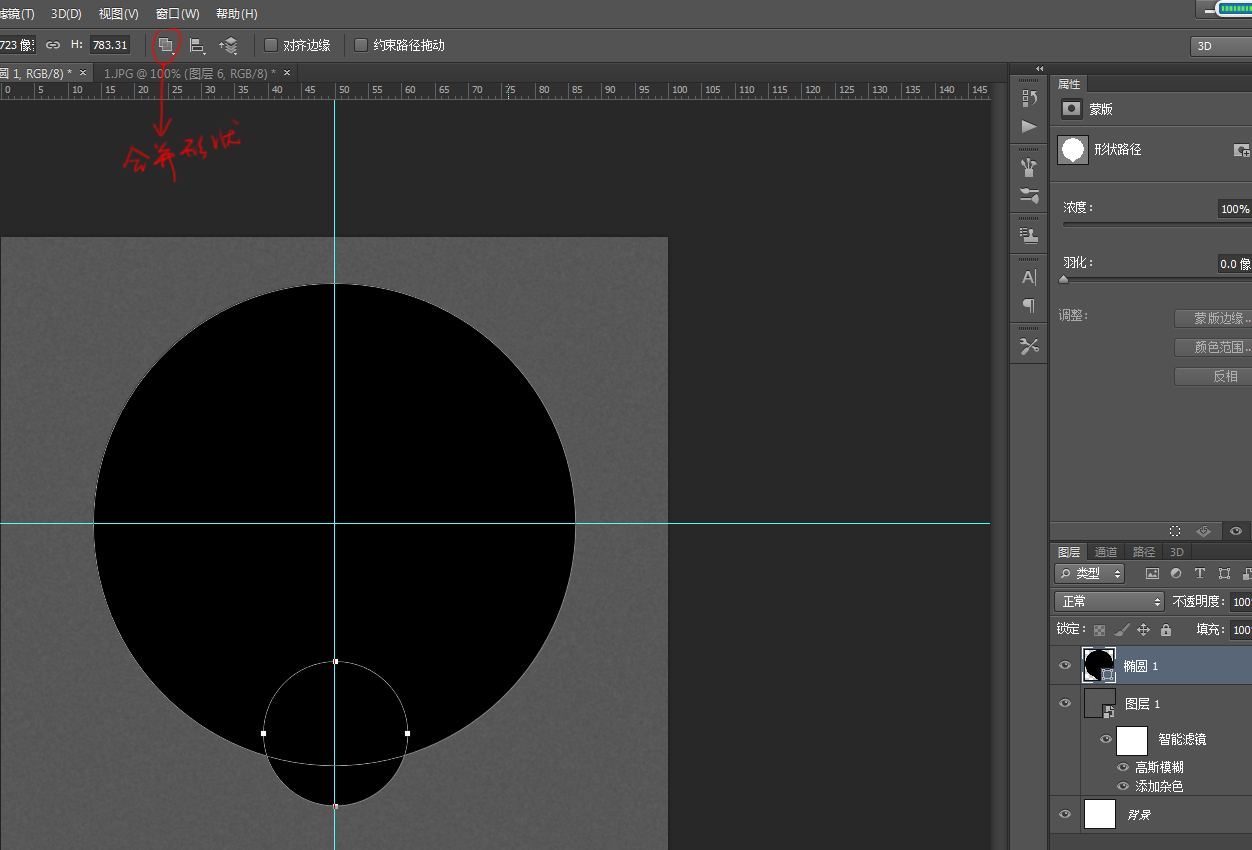Open the 3D workspace switcher dropdown
1252x850 pixels.
1221,46
